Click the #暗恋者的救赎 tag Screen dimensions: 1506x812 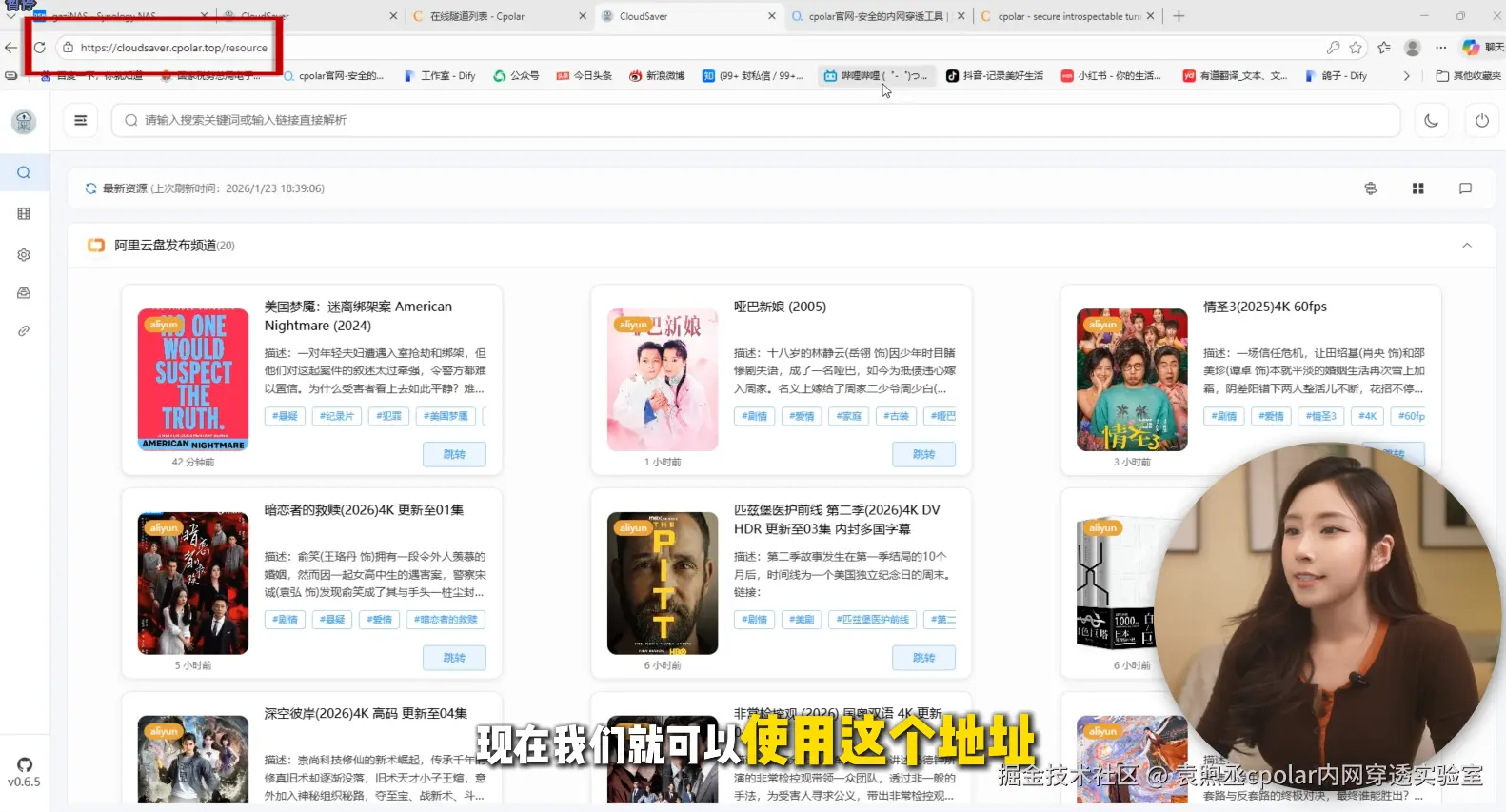point(446,620)
